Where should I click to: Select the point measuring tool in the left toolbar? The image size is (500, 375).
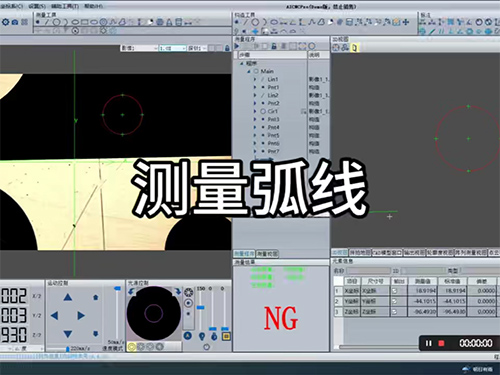[38, 22]
